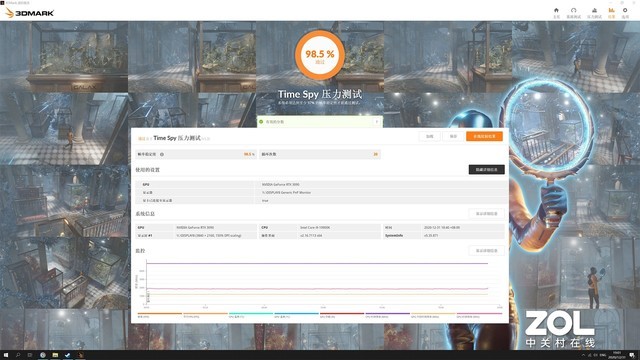
Task: Toggle the pale yellow GPU memory clock legend
Action: tap(433, 315)
